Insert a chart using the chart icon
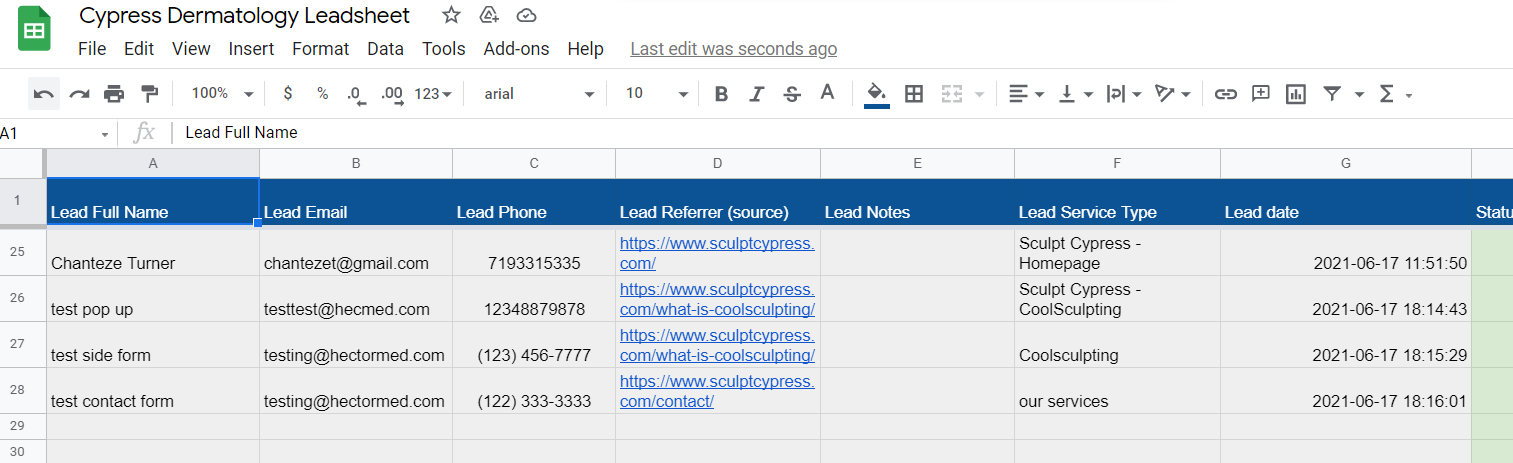Screen dimensions: 1513x463 tap(1296, 94)
